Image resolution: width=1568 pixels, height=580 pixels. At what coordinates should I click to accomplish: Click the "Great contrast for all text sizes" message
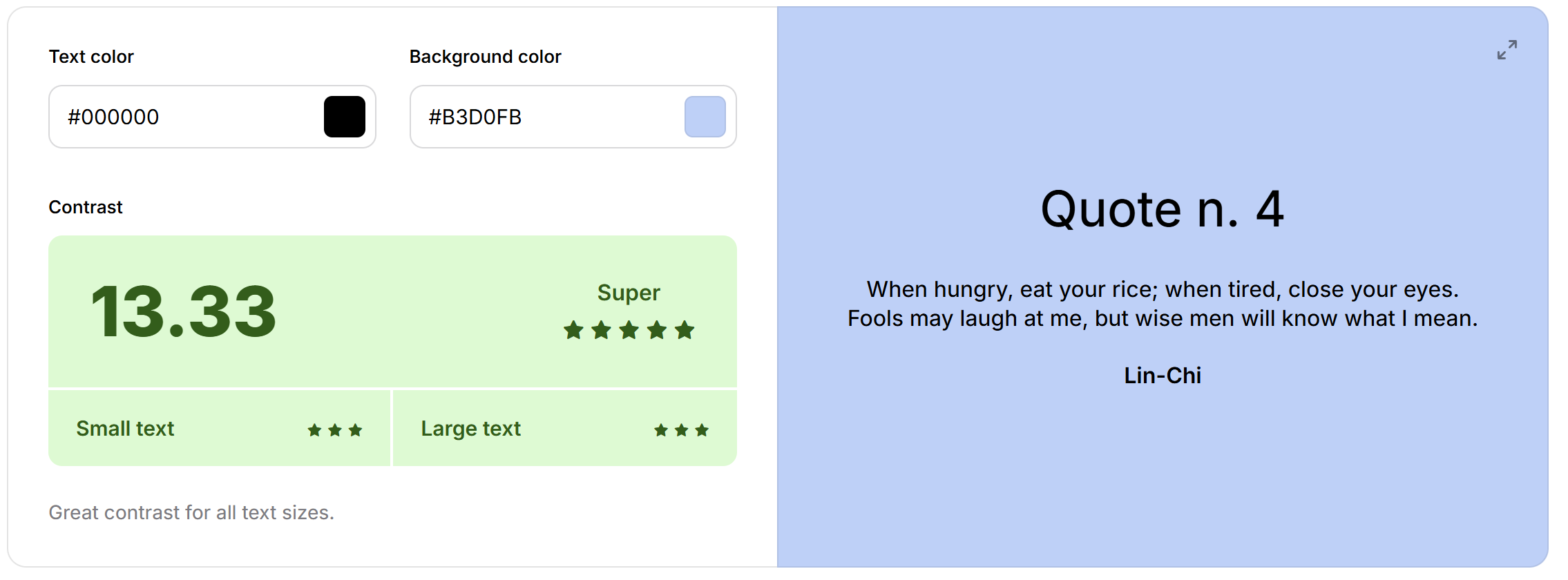[191, 512]
